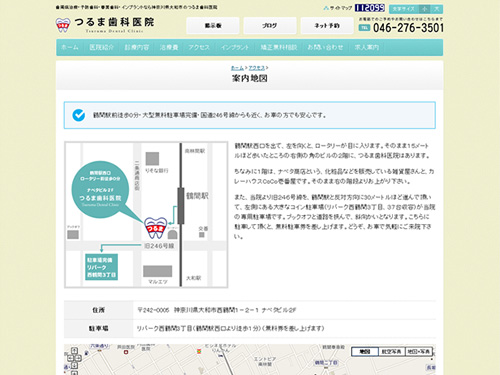
Task: Click 鶴間駅 label on illustrated map
Action: coord(197,196)
